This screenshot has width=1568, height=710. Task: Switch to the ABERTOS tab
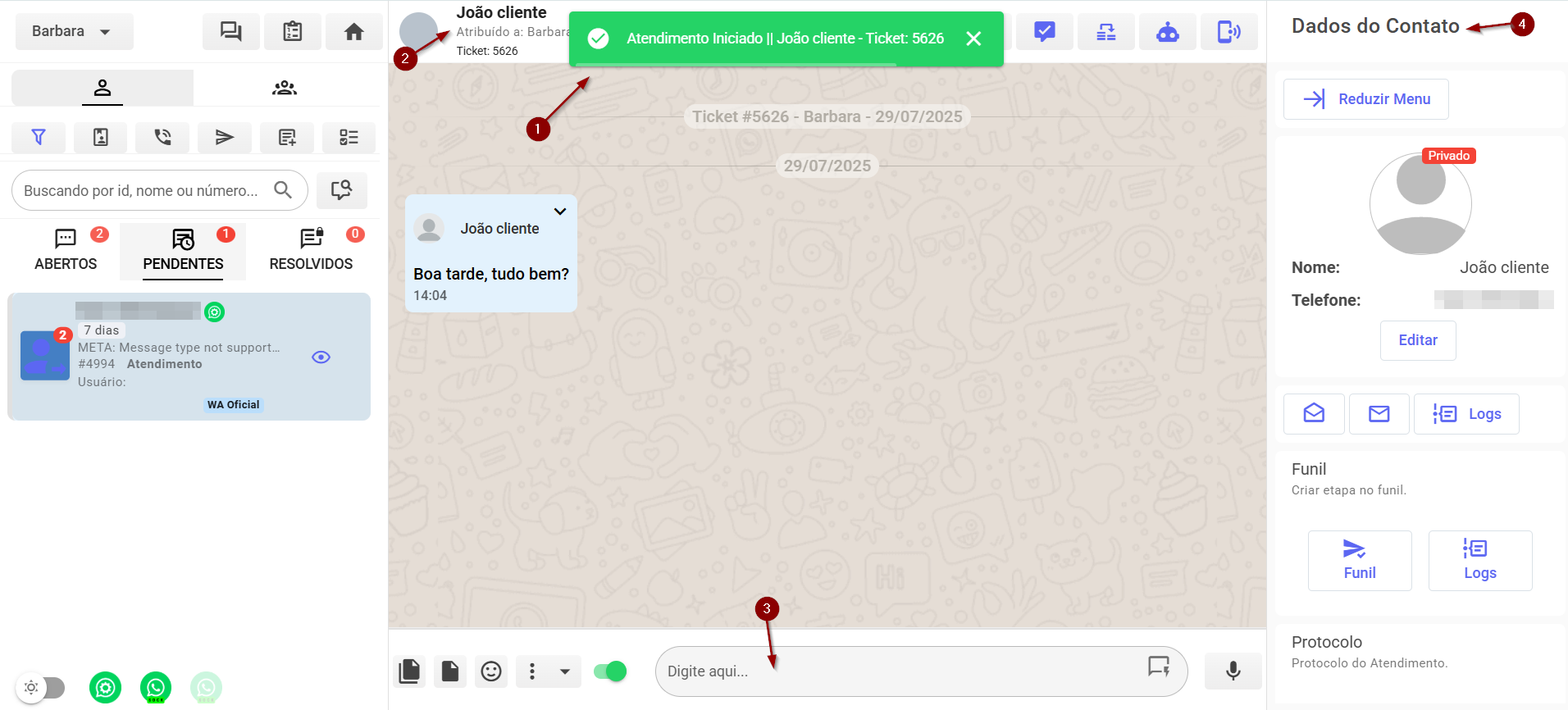66,250
